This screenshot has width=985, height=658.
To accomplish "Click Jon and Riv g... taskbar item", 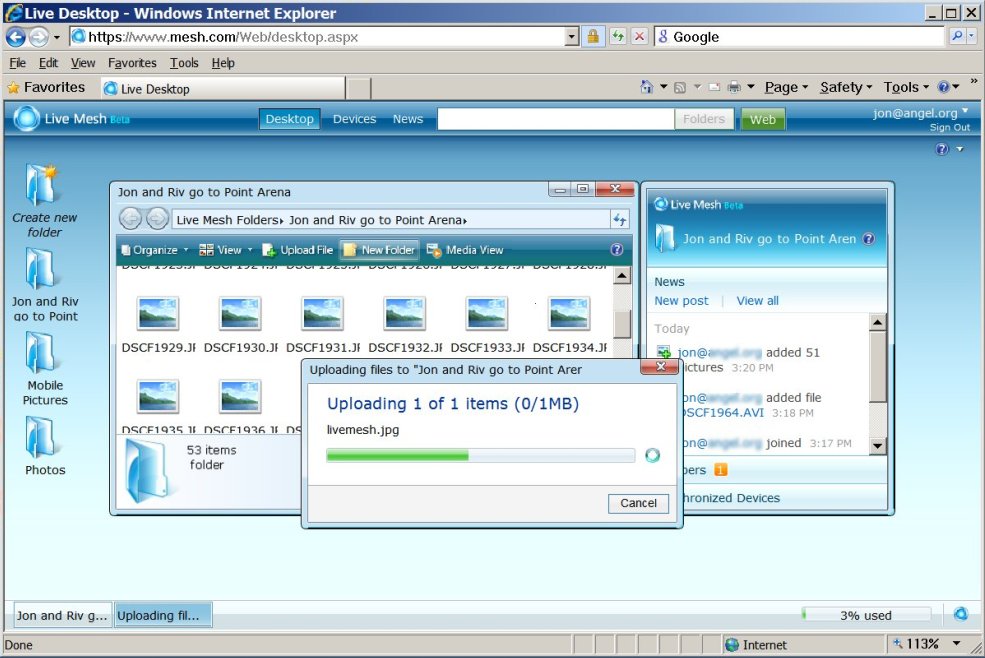I will (62, 615).
